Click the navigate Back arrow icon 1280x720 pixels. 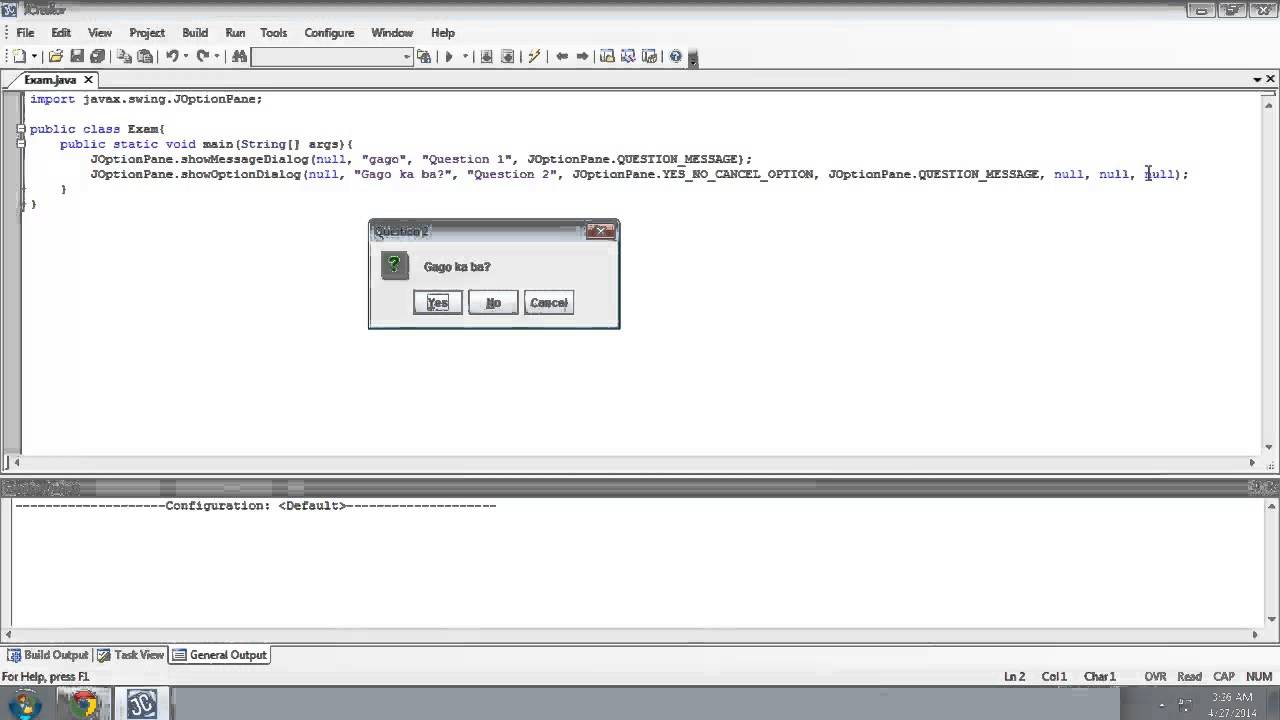pyautogui.click(x=562, y=57)
